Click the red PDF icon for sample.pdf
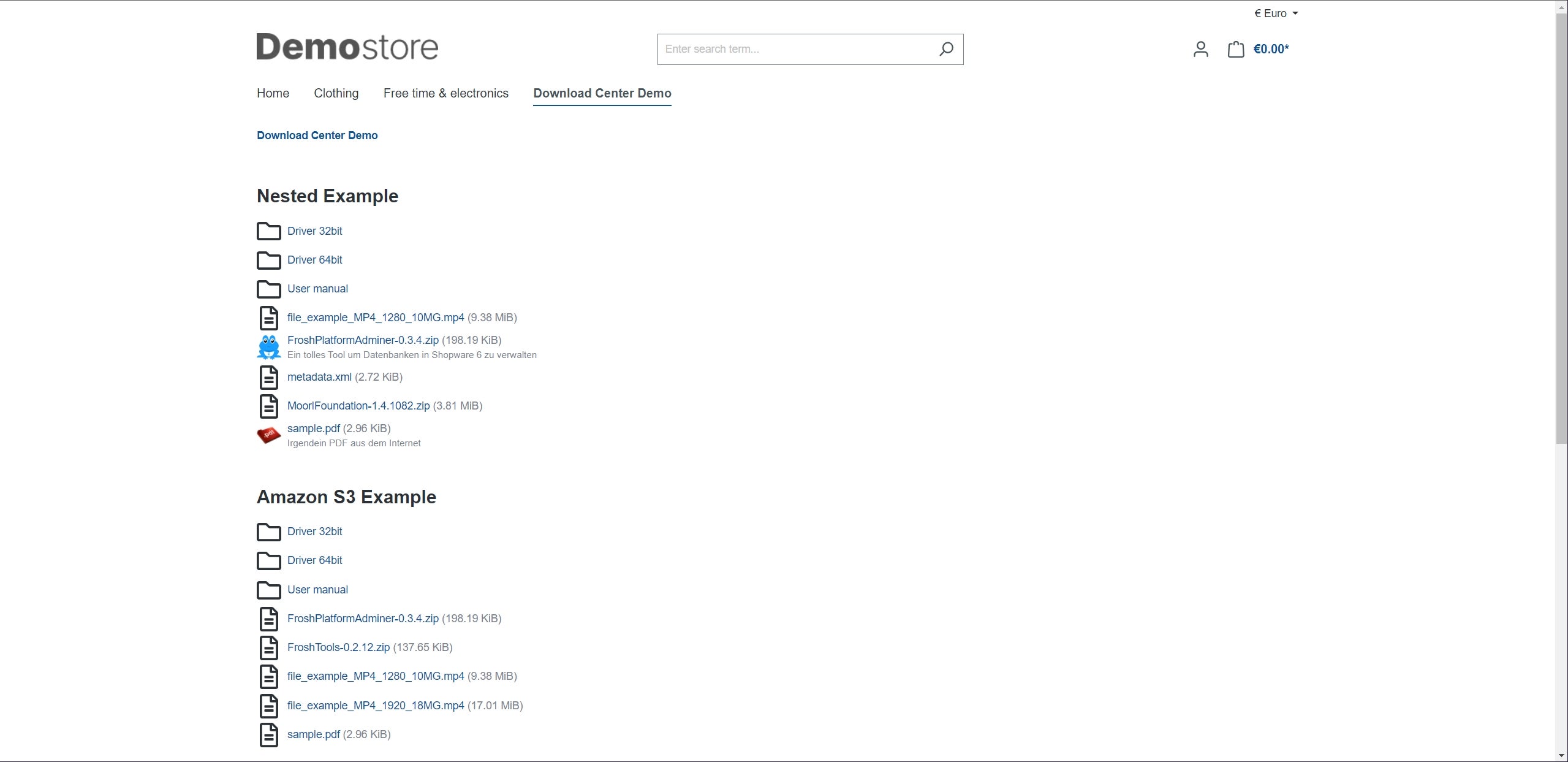Screen dimensions: 1568x762 pyautogui.click(x=268, y=435)
